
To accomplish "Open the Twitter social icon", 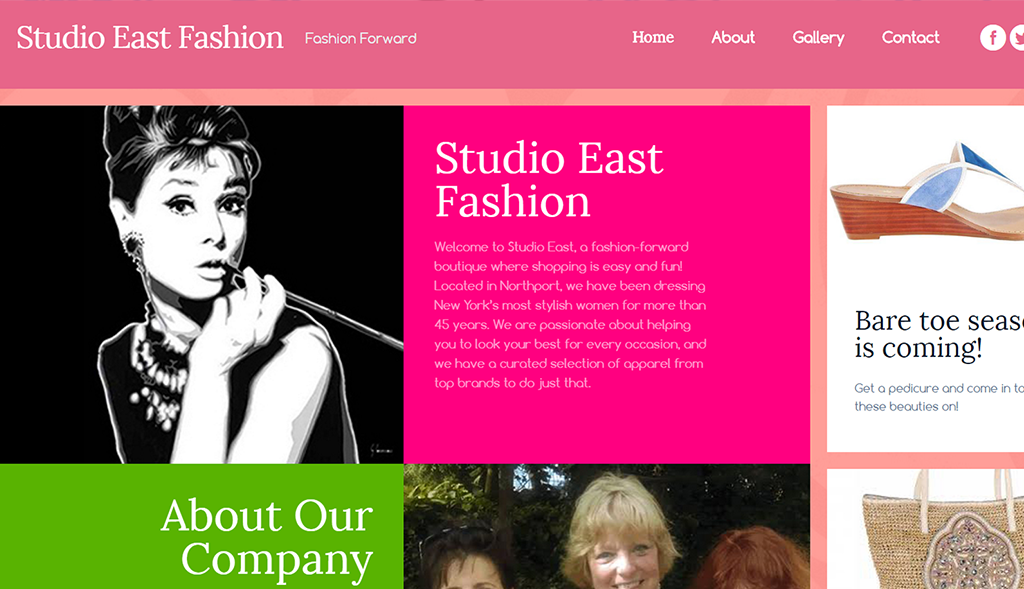I will [x=1017, y=37].
